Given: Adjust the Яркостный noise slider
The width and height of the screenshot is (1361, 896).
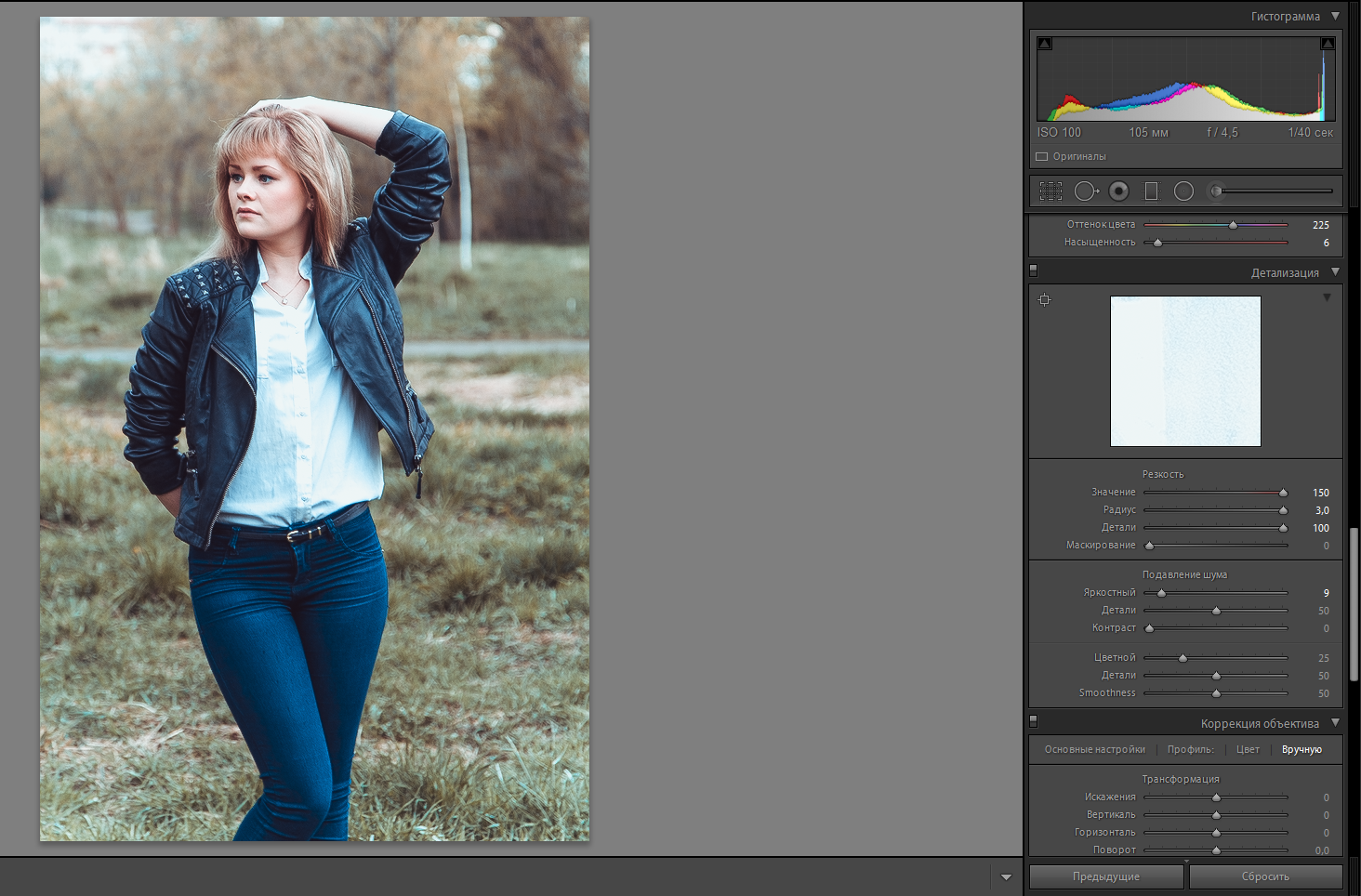Looking at the screenshot, I should tap(1161, 593).
